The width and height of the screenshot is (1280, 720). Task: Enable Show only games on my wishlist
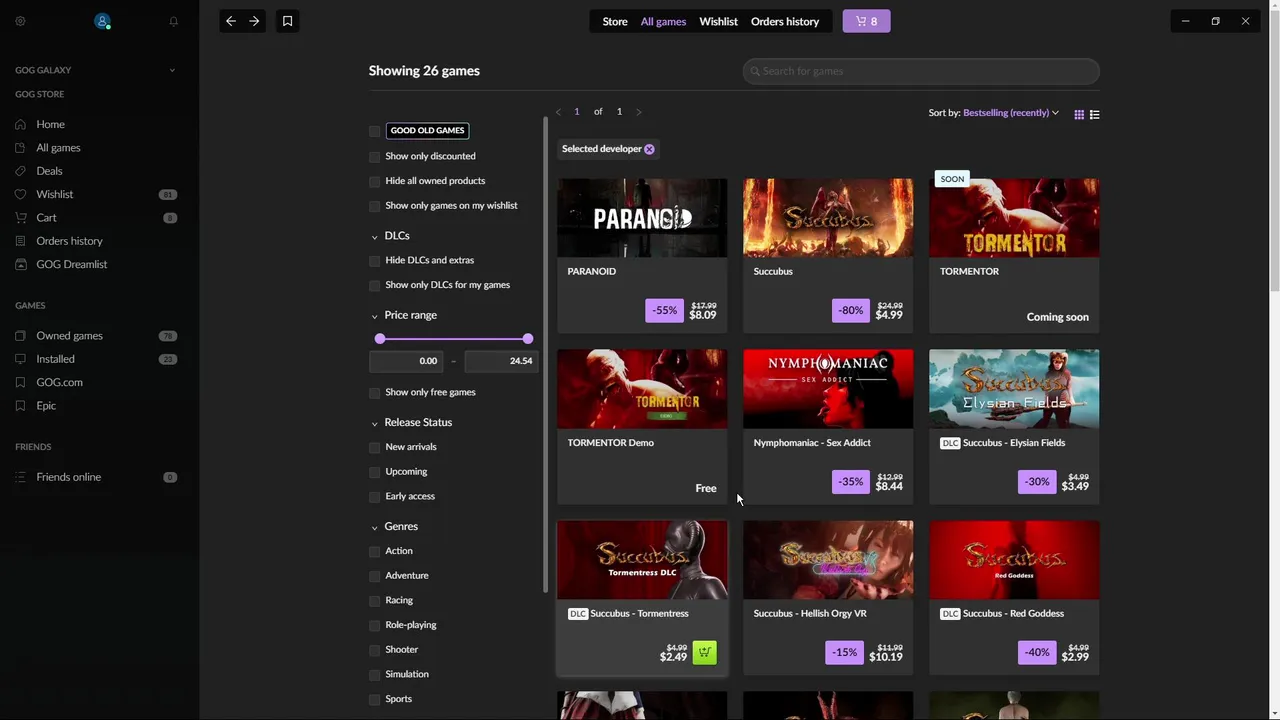[375, 206]
